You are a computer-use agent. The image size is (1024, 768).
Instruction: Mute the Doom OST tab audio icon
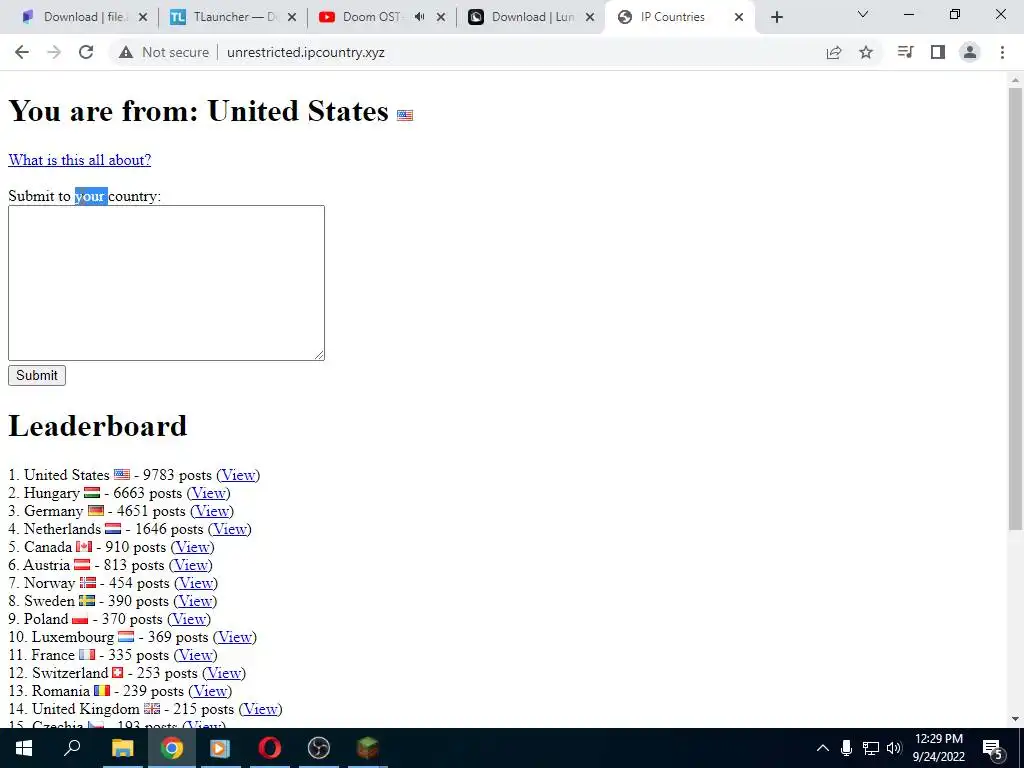pos(419,17)
